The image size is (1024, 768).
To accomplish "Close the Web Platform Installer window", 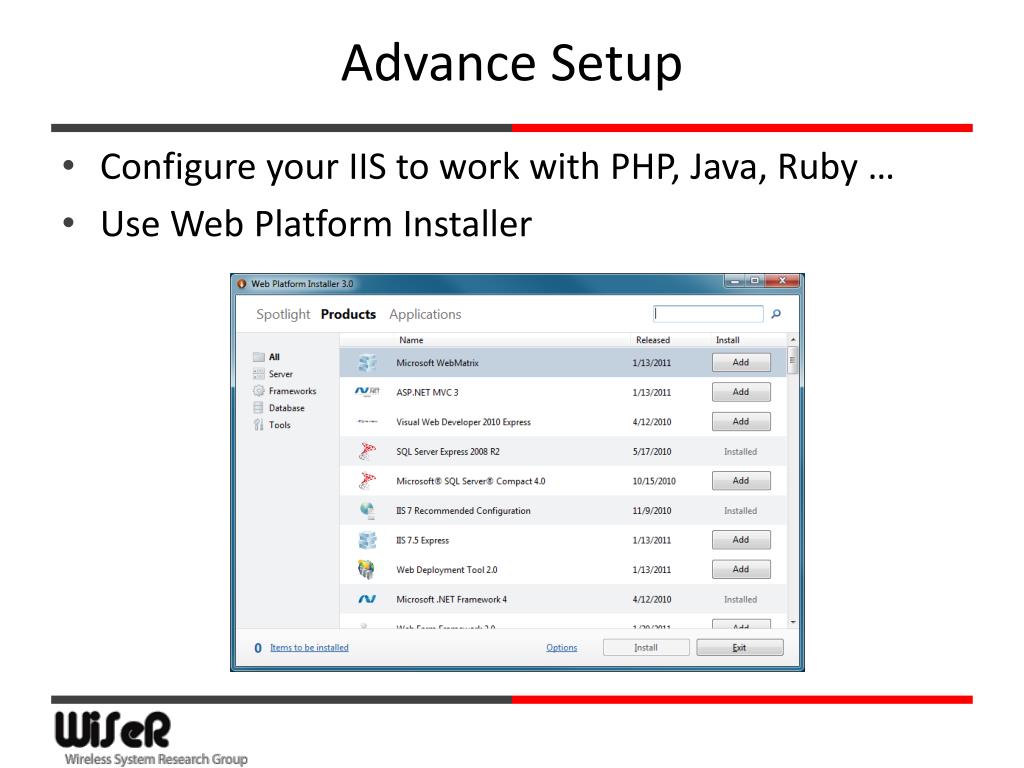I will tap(782, 281).
